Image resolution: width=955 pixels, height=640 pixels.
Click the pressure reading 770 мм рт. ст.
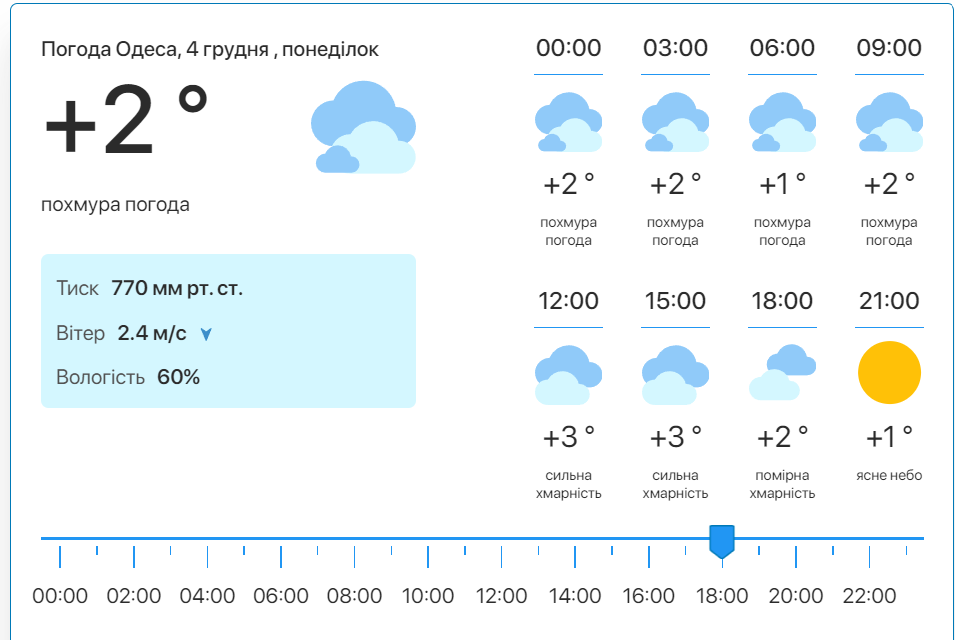click(177, 289)
